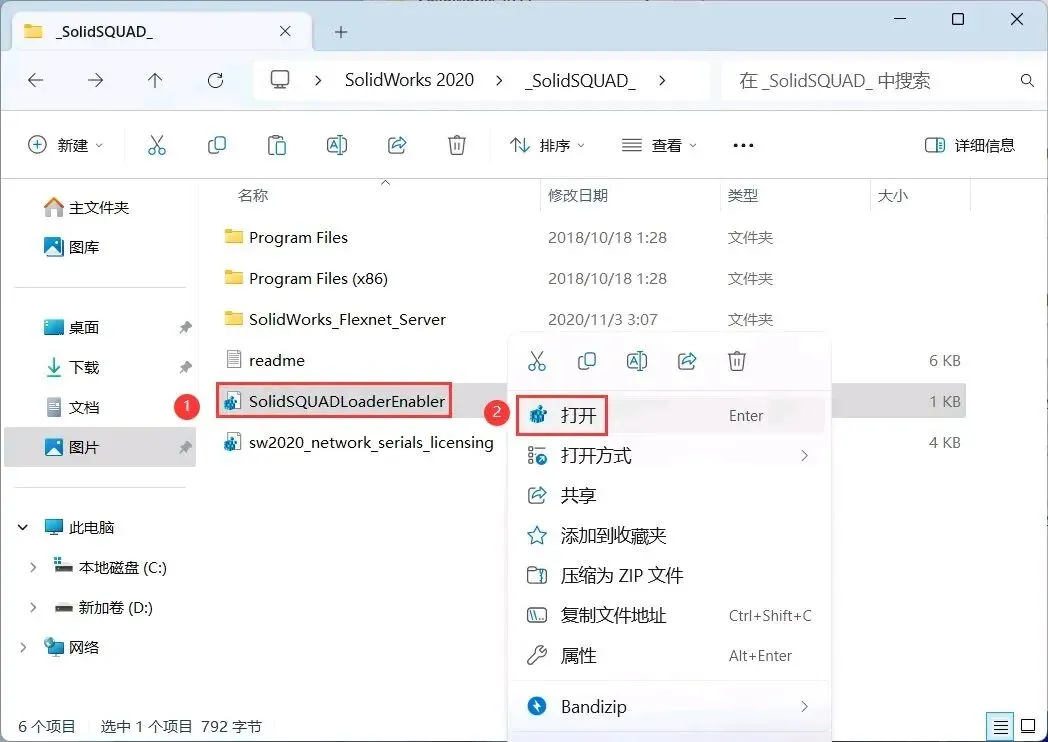
Task: Choose 复制文件地址 in the context menu
Action: pos(670,616)
